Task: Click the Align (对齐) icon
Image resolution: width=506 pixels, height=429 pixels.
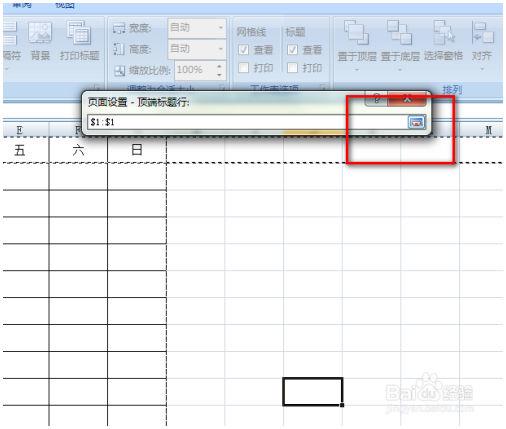Action: pos(482,32)
